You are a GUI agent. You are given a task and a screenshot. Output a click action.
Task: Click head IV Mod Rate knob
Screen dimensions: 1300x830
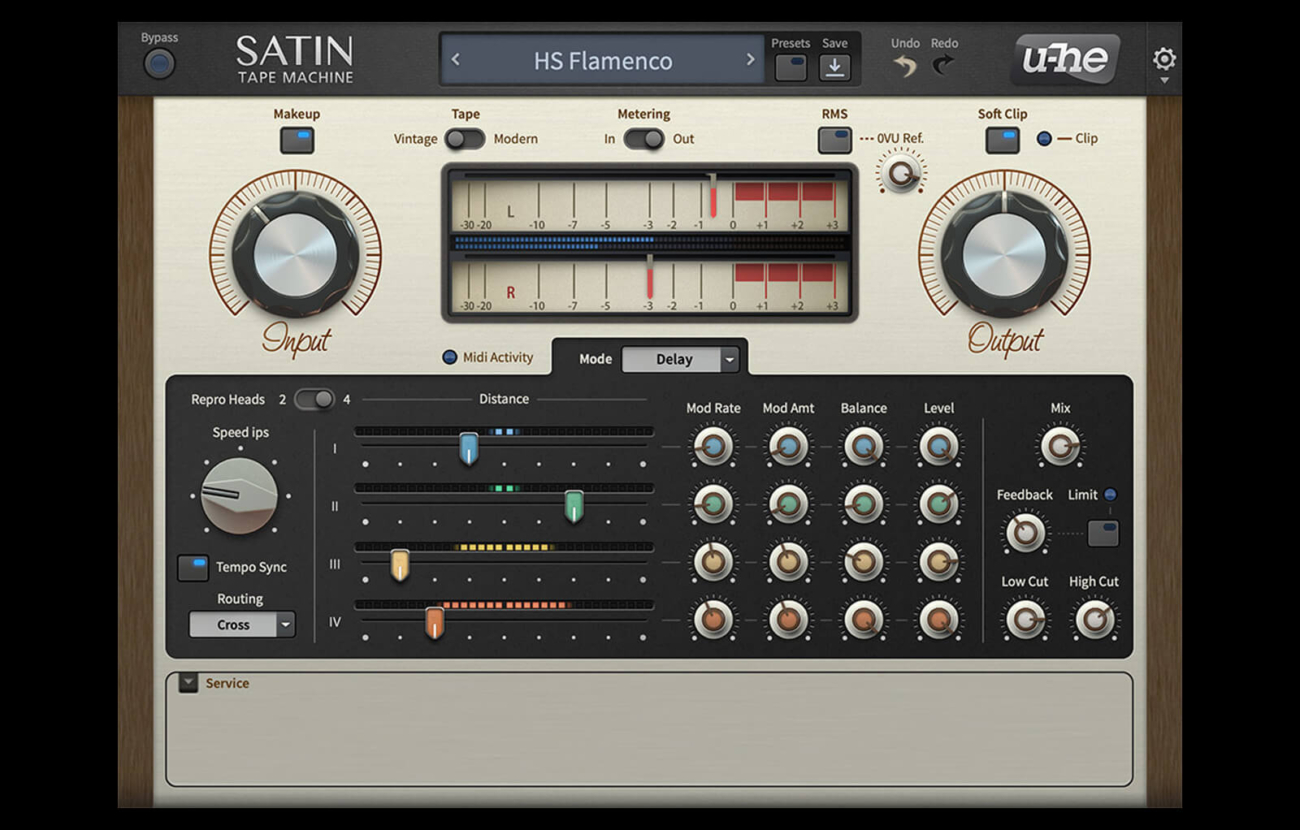tap(713, 621)
